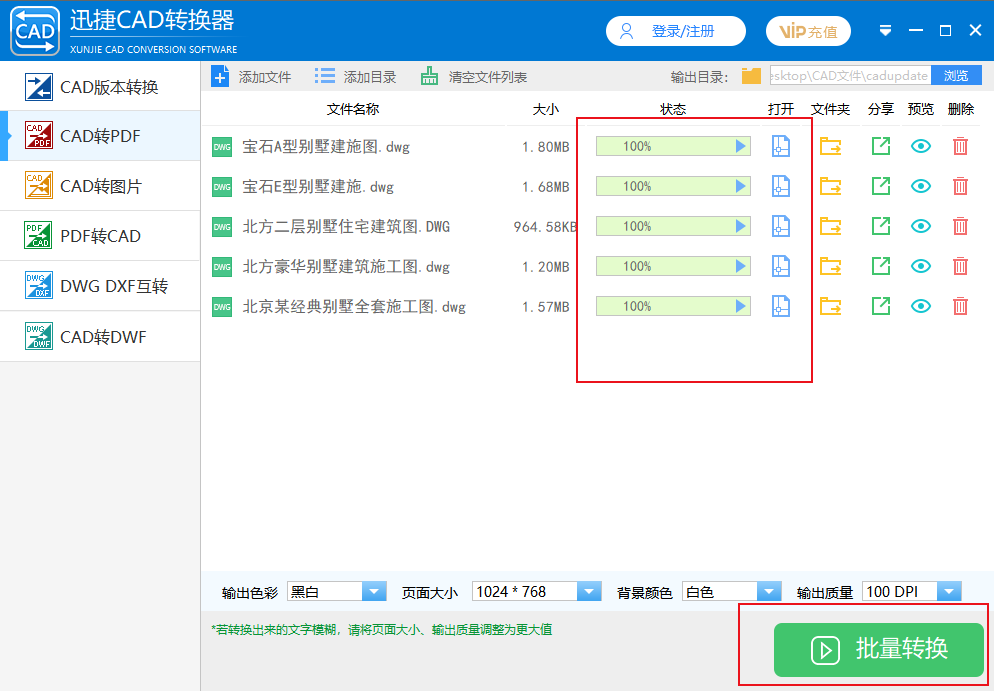Preview 宝石A型别墅建施图.dwg with eye icon
The image size is (994, 691).
[x=920, y=146]
